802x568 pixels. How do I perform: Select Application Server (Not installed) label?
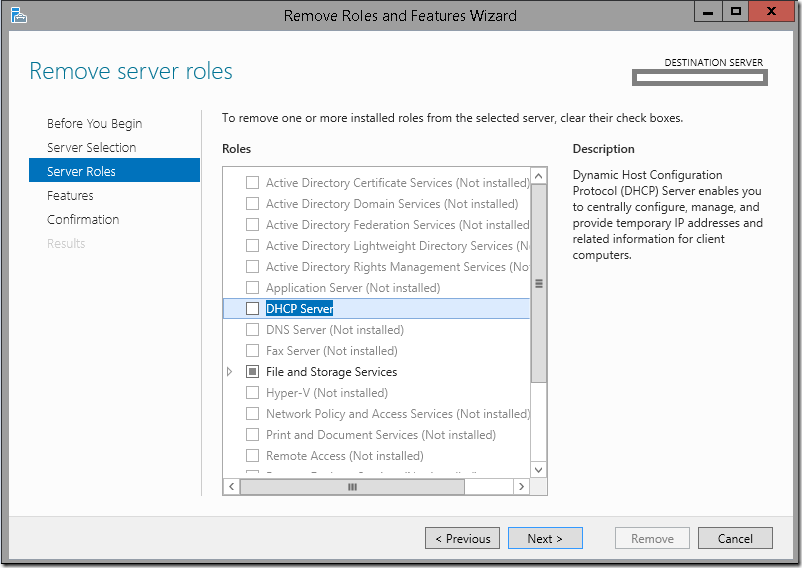click(353, 288)
